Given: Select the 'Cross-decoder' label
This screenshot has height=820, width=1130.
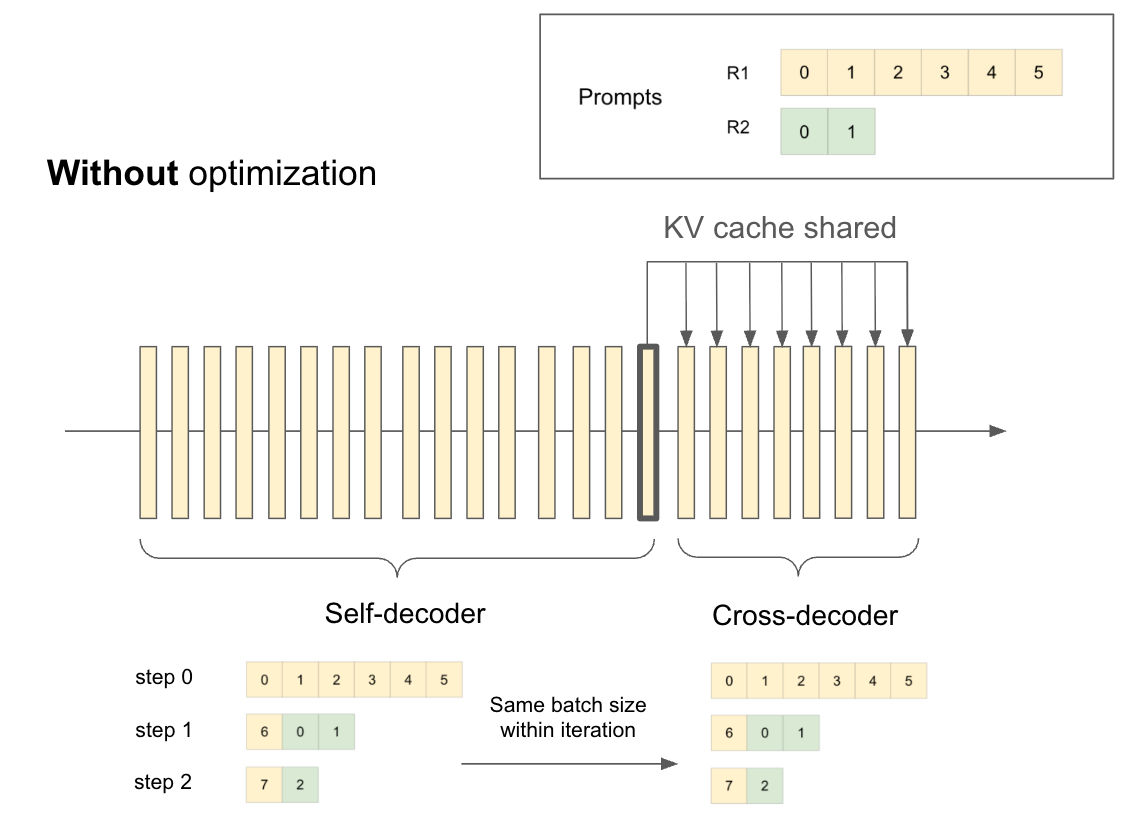Looking at the screenshot, I should click(x=805, y=615).
